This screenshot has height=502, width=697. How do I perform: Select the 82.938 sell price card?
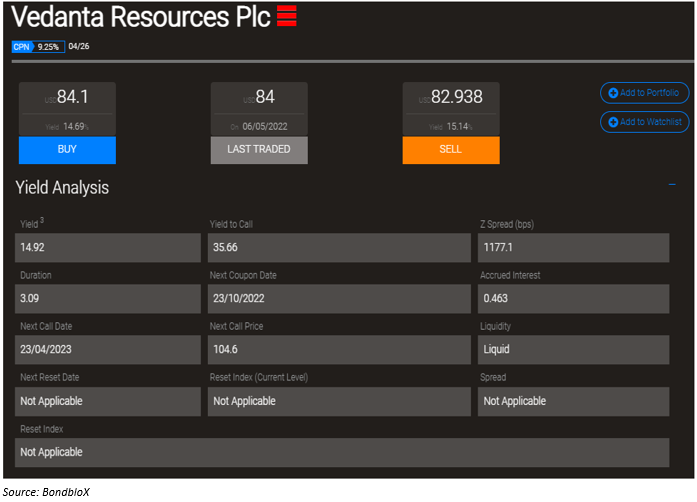click(x=451, y=109)
